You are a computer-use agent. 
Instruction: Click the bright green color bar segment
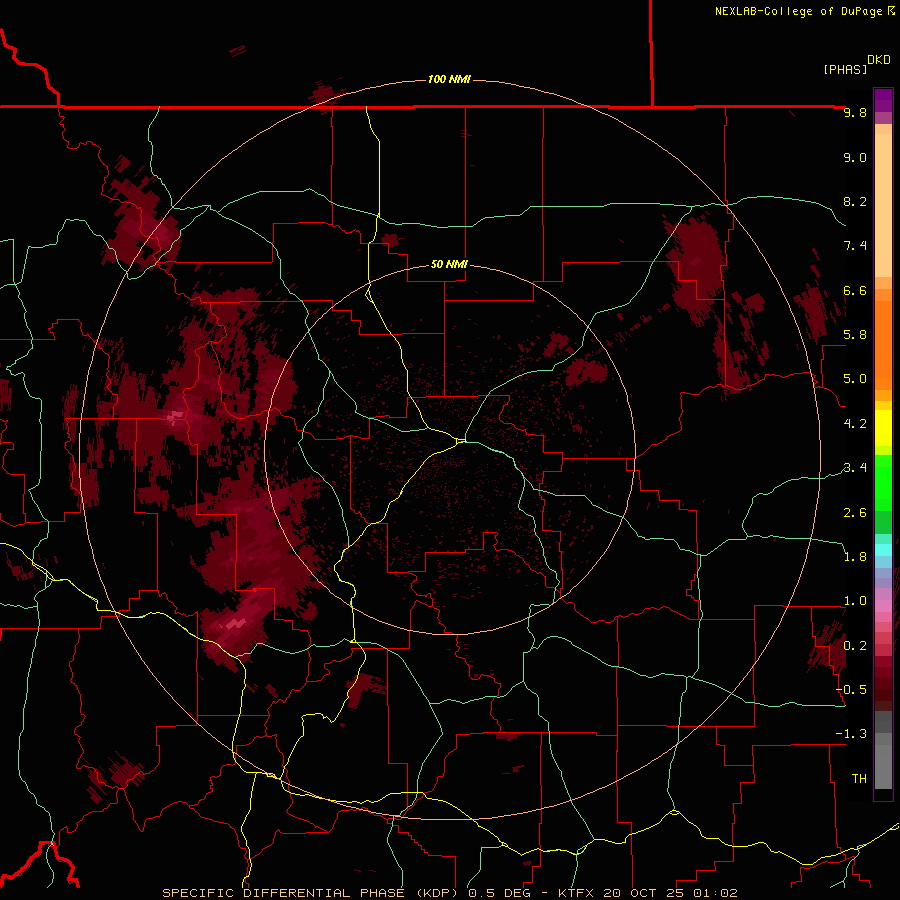tap(883, 482)
